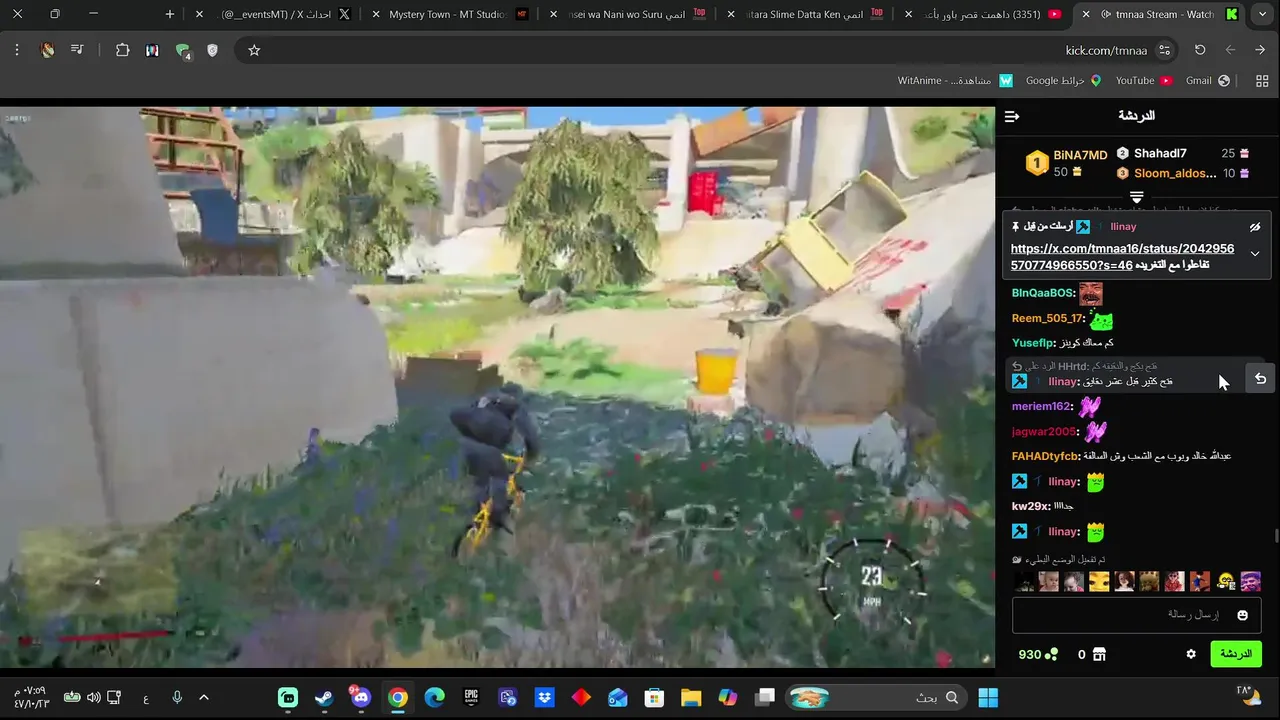The image size is (1280, 720).
Task: Open Steam from the taskbar
Action: click(324, 697)
